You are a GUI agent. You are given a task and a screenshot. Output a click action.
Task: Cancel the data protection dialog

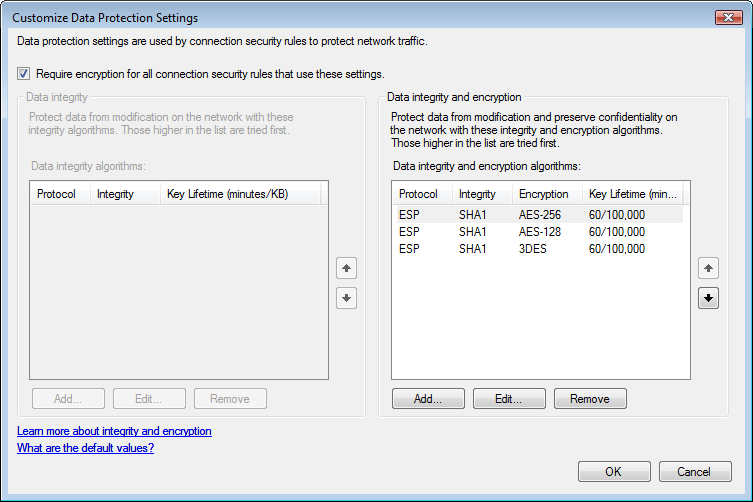point(695,471)
